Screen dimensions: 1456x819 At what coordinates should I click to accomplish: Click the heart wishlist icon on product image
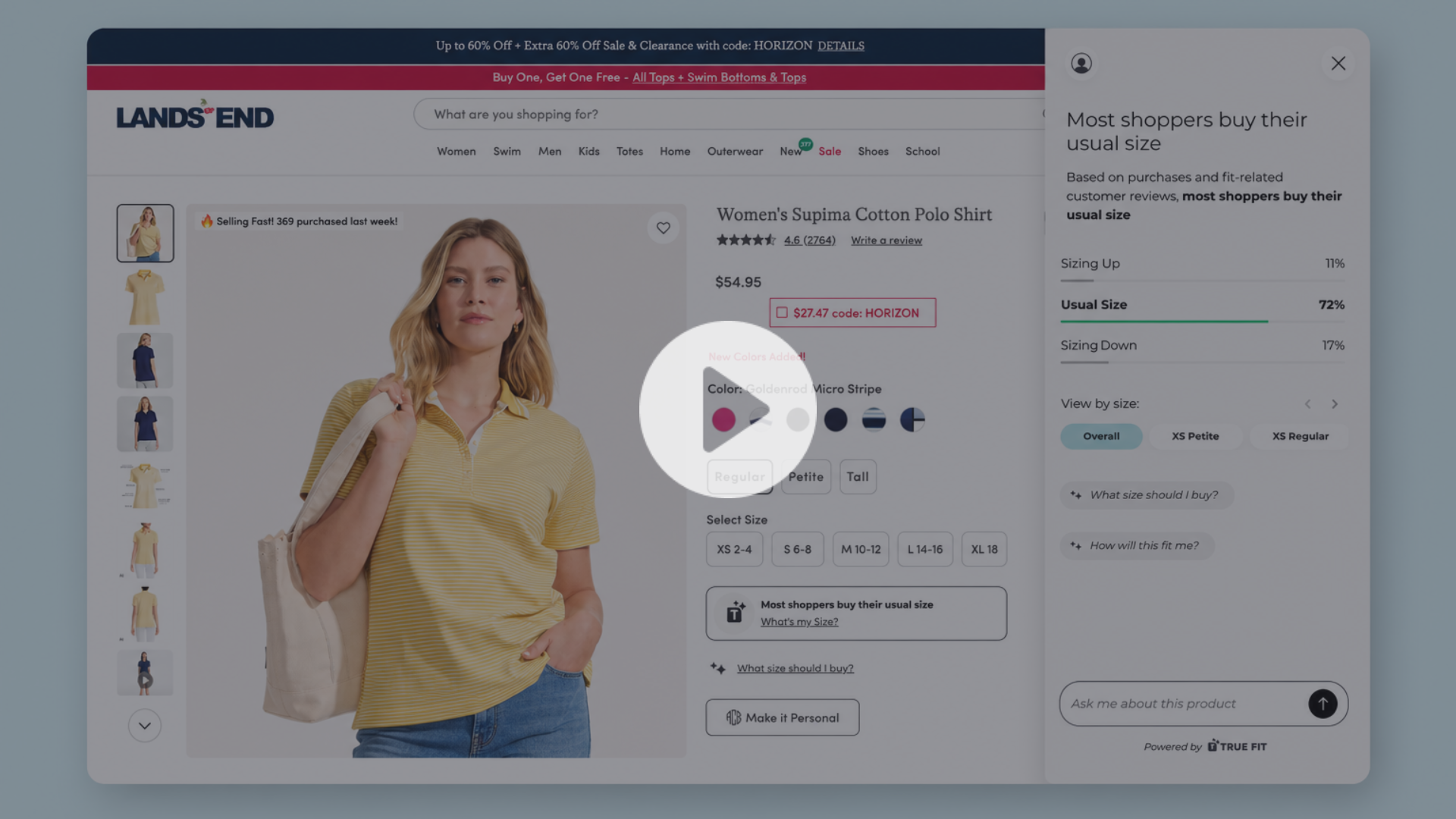[664, 227]
